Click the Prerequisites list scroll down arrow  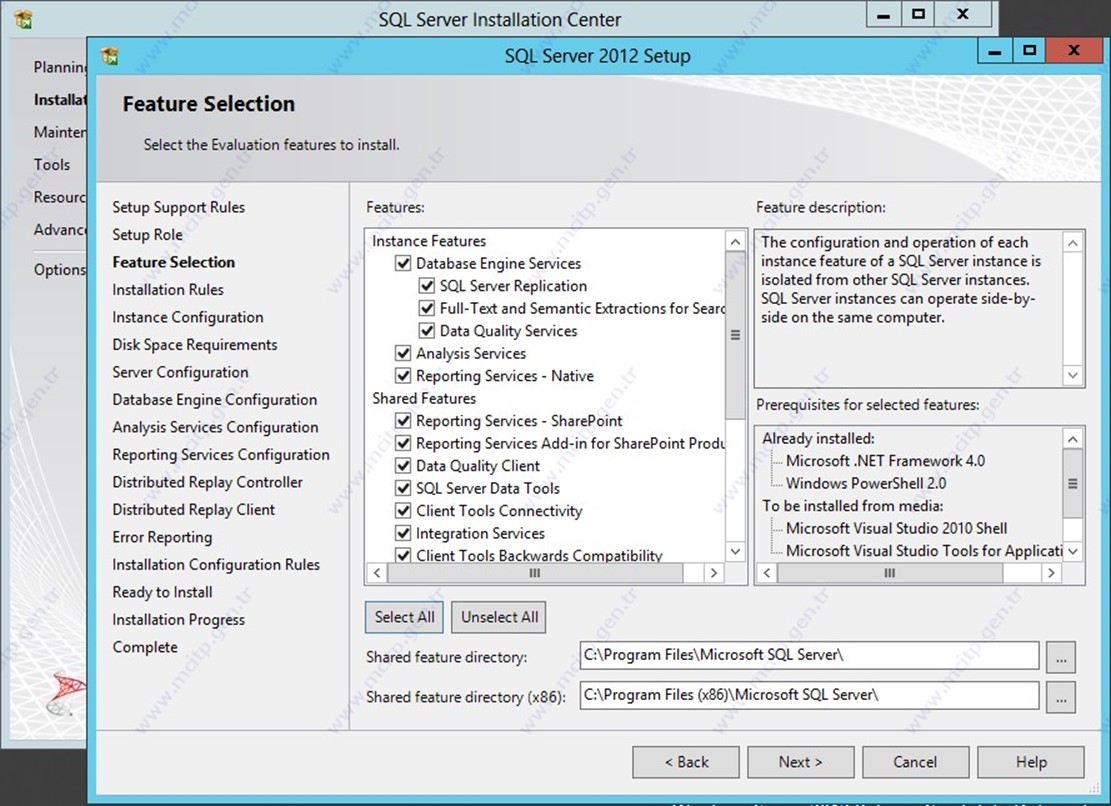tap(1073, 551)
